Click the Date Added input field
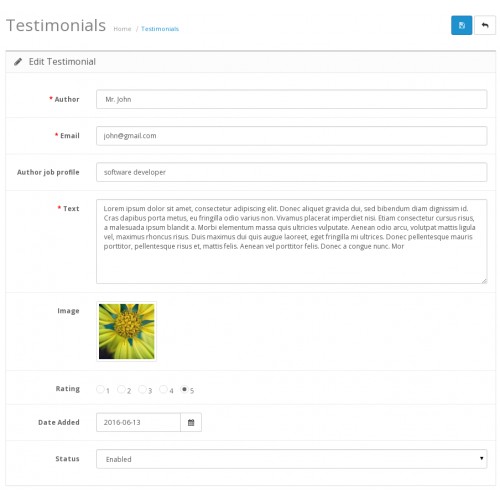500x500 pixels. click(x=138, y=422)
